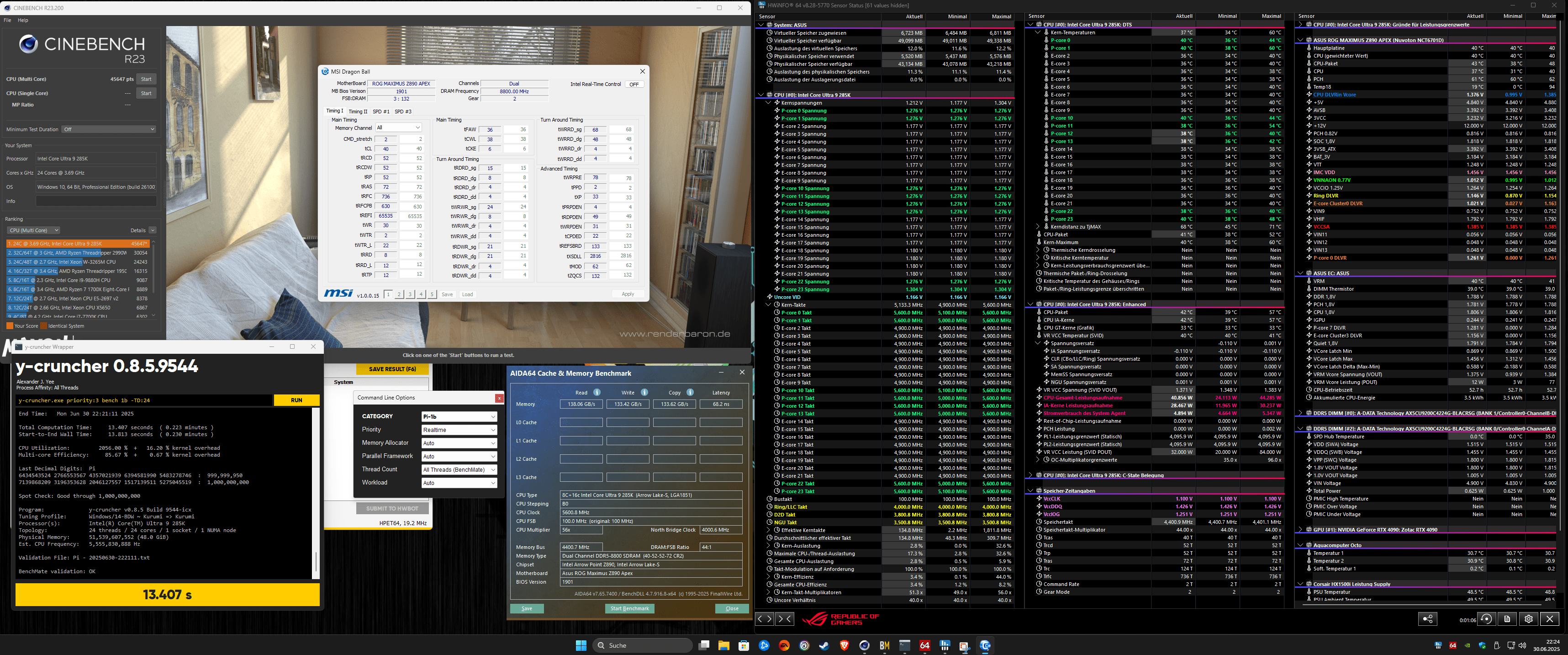Open HWiNFO sensor settings gear
Screen dimensions: 1568x655
(x=1528, y=619)
